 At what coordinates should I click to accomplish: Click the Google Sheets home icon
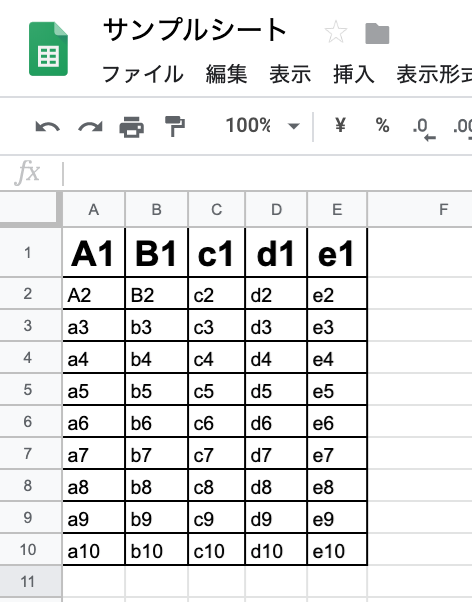(48, 49)
